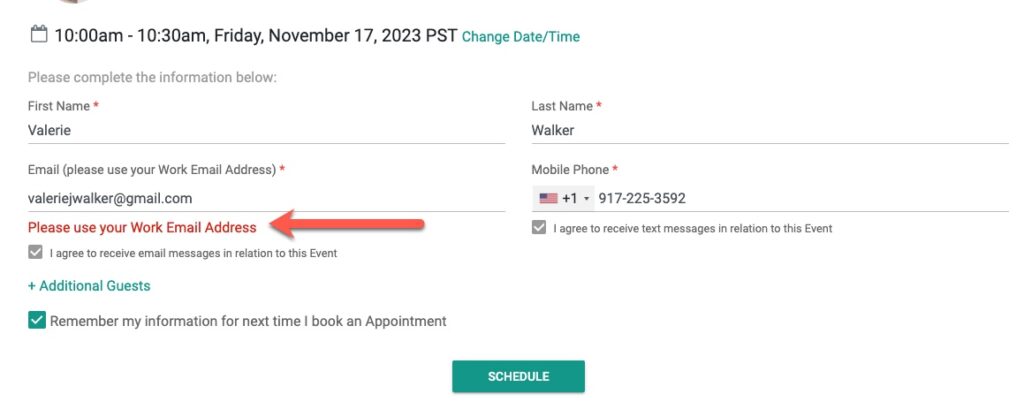Click the dropdown arrow next to +1
The width and height of the screenshot is (1024, 417).
coord(586,199)
